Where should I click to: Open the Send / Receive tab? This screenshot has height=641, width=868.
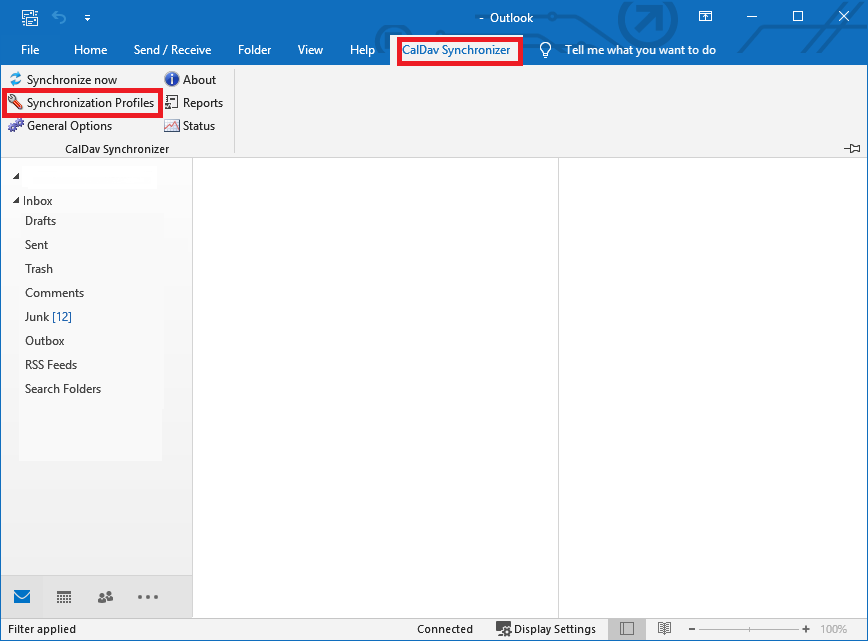click(172, 50)
